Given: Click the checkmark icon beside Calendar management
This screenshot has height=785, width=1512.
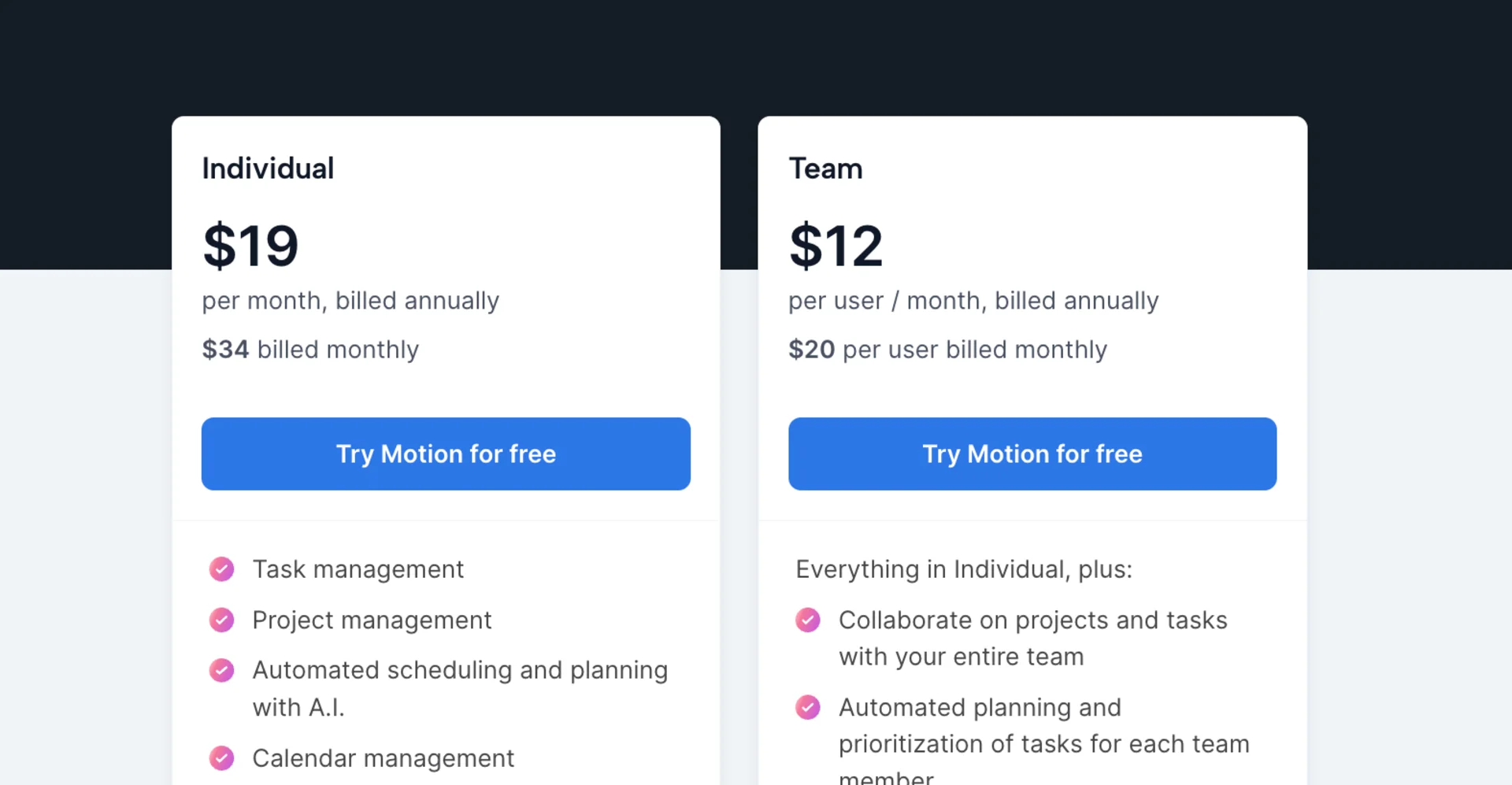Looking at the screenshot, I should pos(221,757).
